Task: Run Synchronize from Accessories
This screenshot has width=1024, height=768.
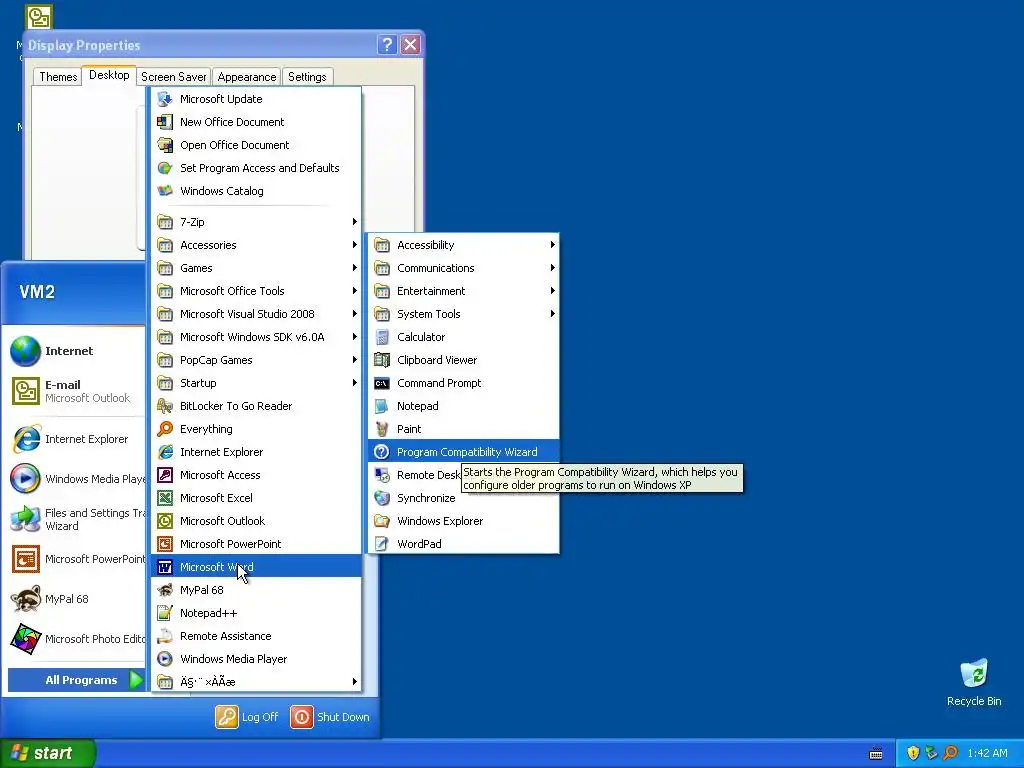Action: [x=464, y=498]
